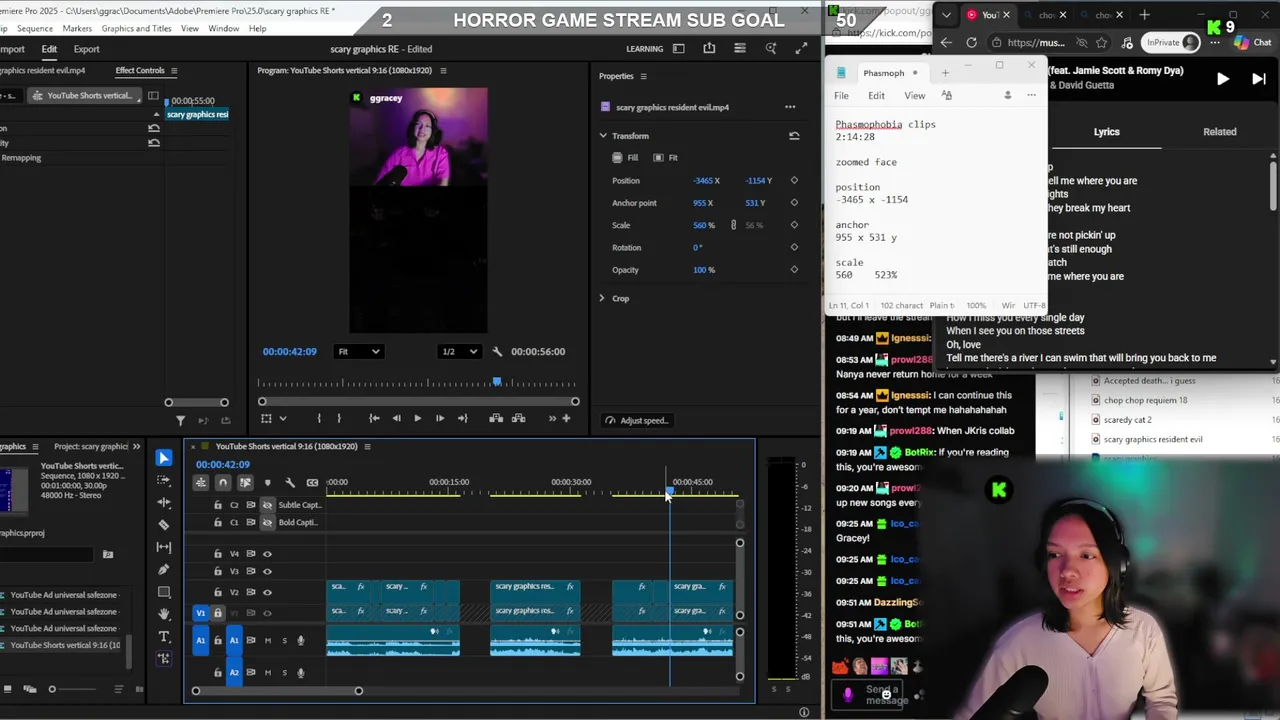This screenshot has width=1280, height=720.
Task: Collapse the Transform section
Action: pos(603,136)
